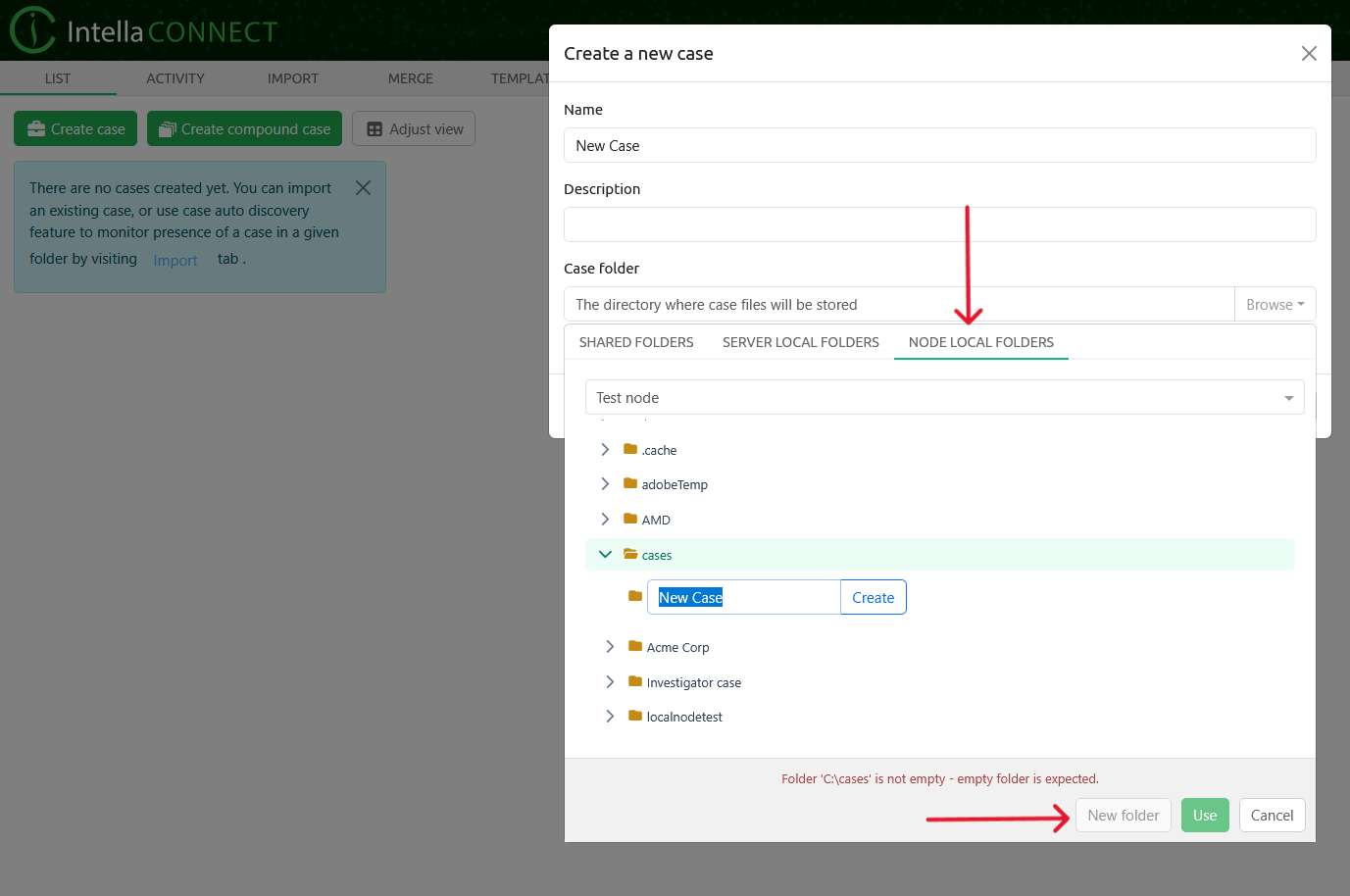Image resolution: width=1350 pixels, height=896 pixels.
Task: Close the Create a new case dialog
Action: point(1308,54)
